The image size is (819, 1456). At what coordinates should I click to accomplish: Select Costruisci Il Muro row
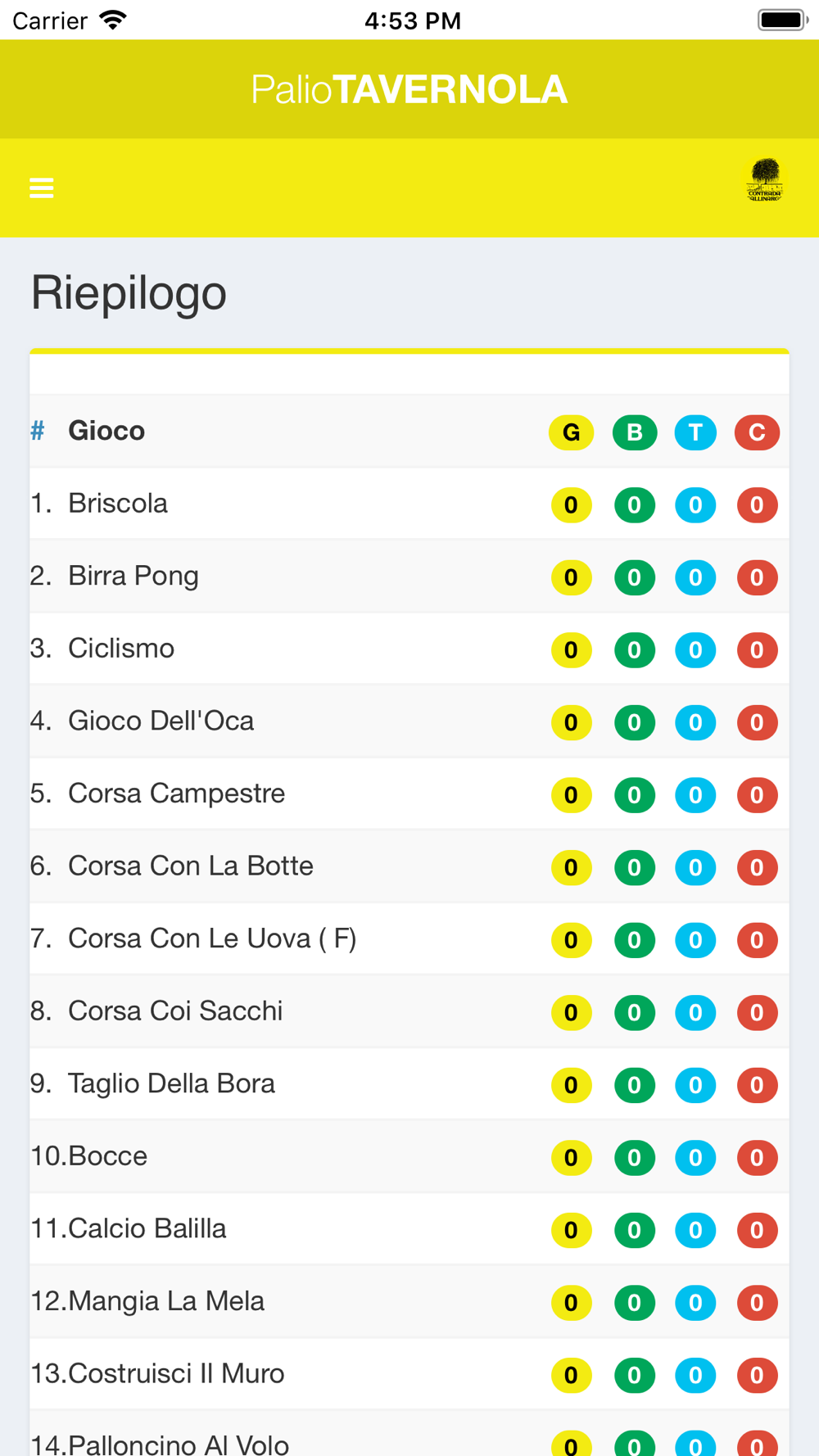click(409, 1374)
